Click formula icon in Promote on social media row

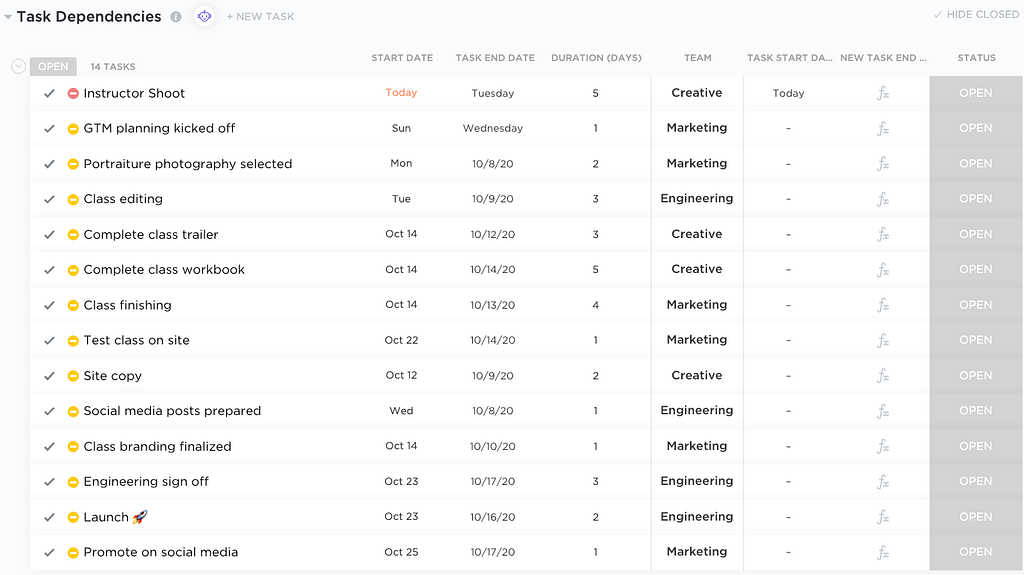click(x=883, y=552)
